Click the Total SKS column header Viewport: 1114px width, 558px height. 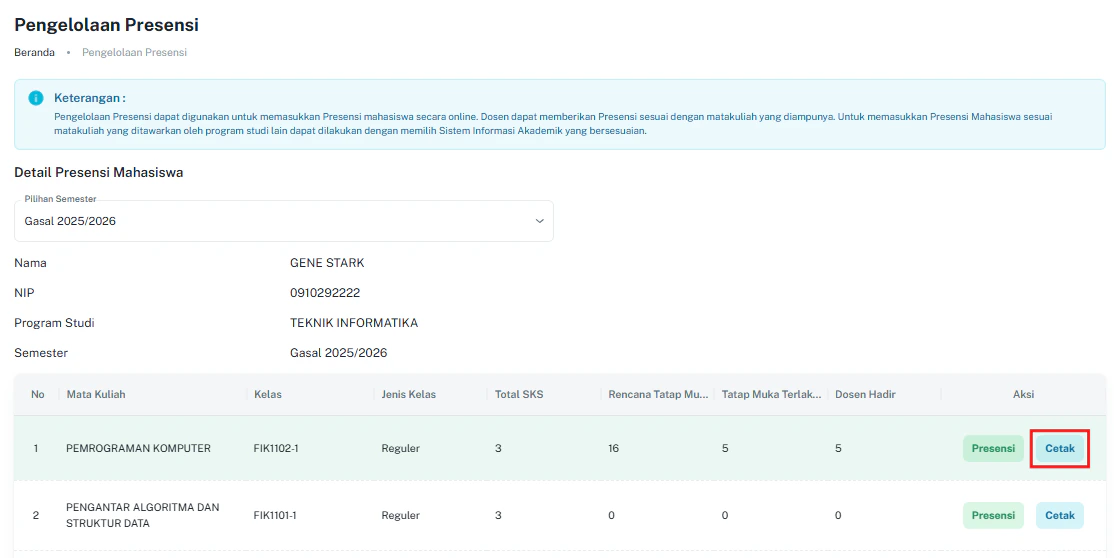pyautogui.click(x=519, y=394)
